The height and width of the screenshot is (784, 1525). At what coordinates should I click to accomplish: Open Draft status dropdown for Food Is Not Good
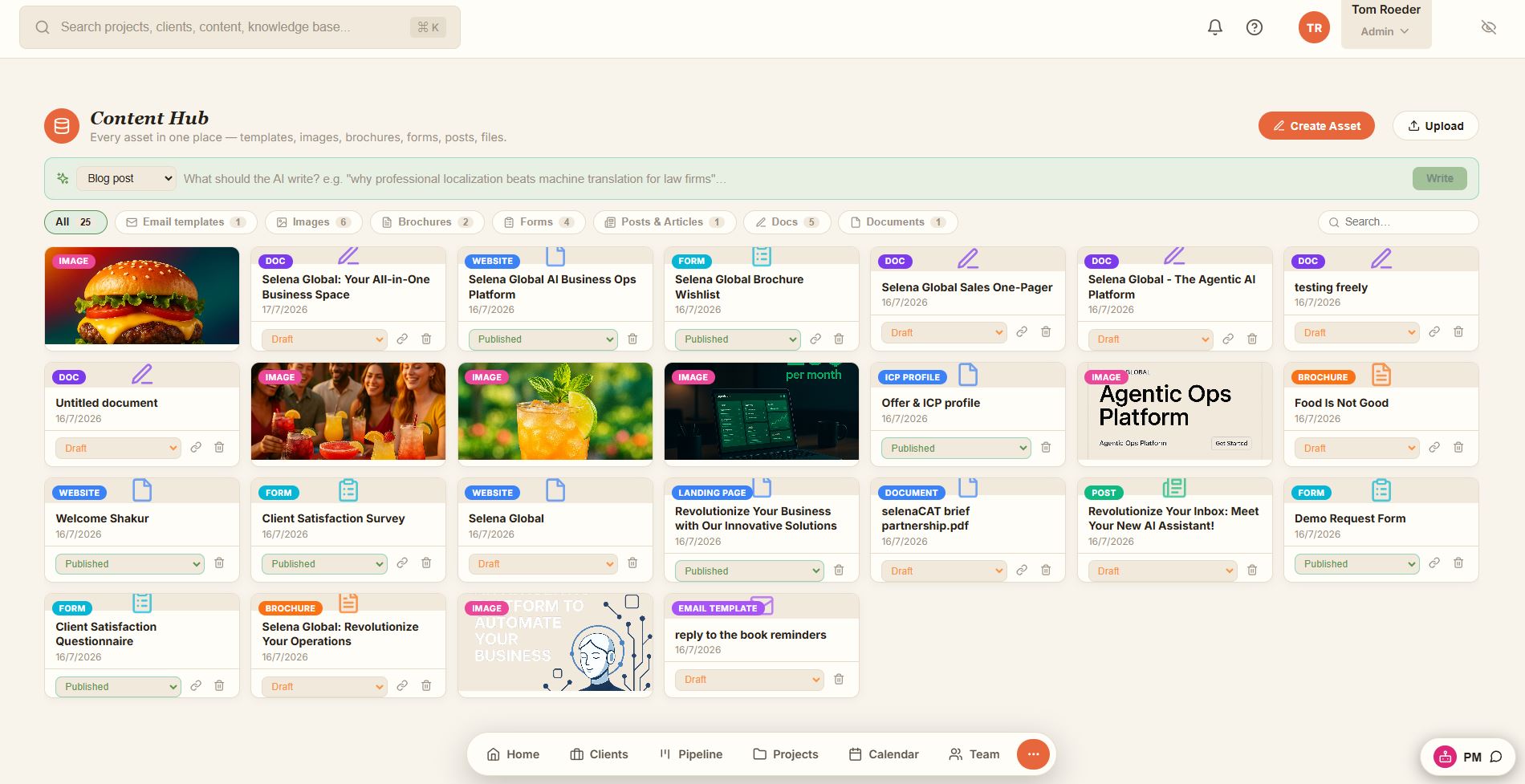click(x=1357, y=448)
